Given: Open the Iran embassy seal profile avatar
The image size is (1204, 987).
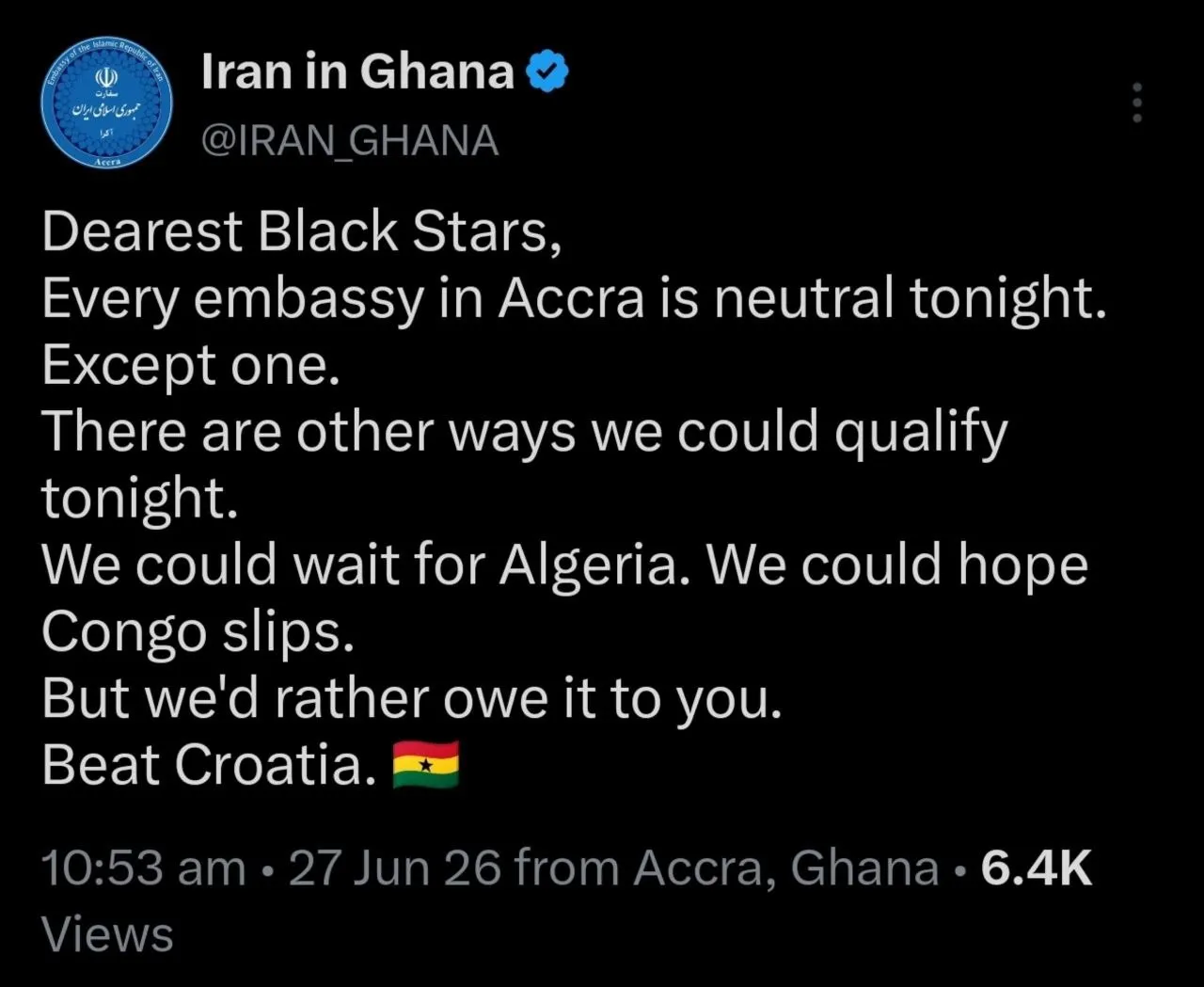Looking at the screenshot, I should coord(106,104).
